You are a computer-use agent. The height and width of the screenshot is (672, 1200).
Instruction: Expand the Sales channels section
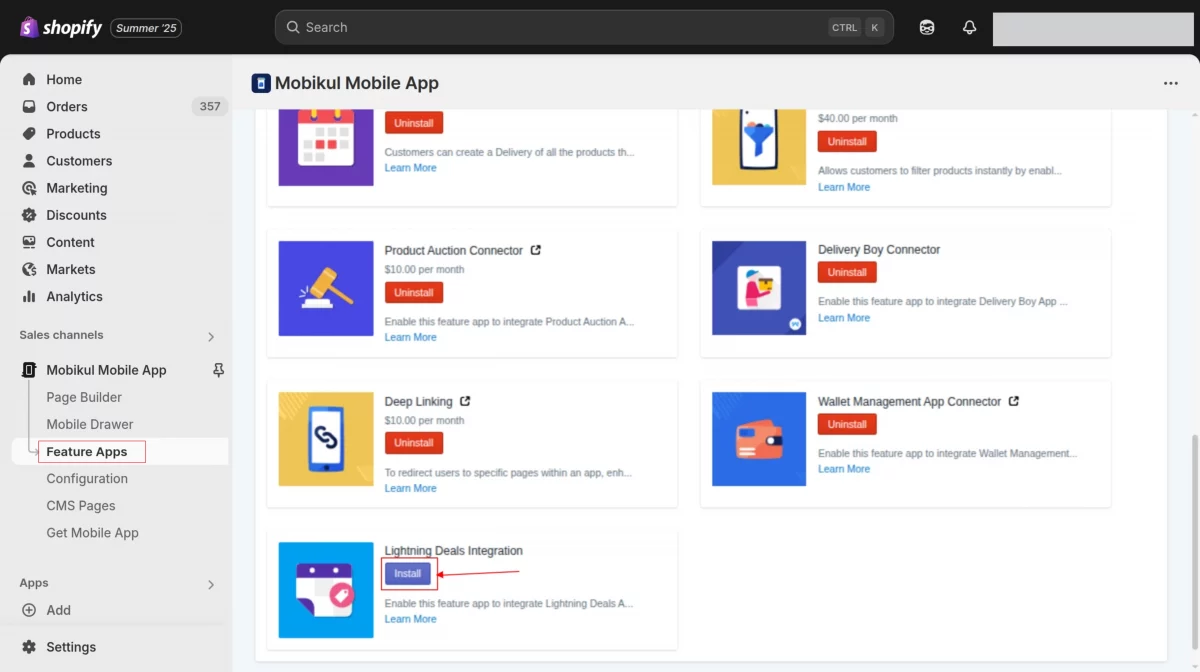click(210, 336)
